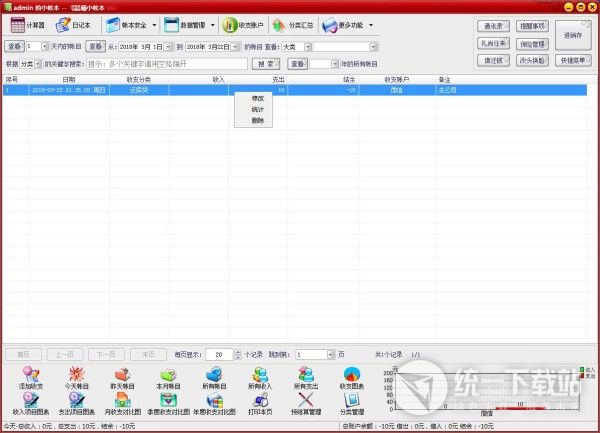Open the 跳到第 page number dropdown
This screenshot has height=433, width=600.
click(x=331, y=355)
